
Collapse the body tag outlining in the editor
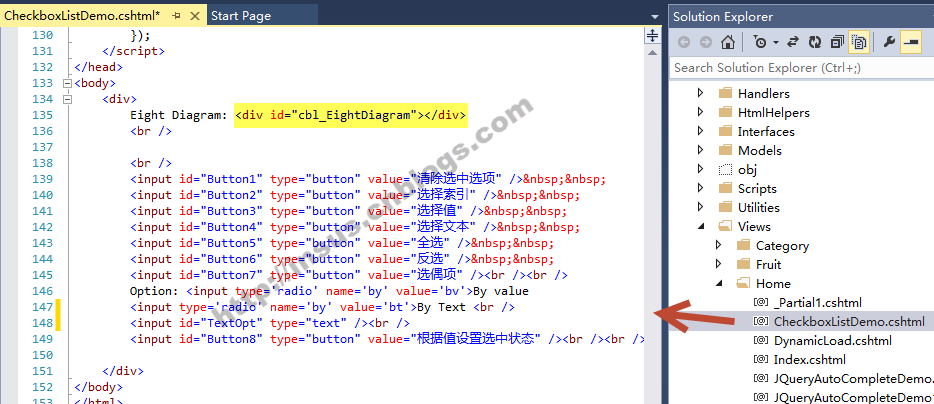coord(67,83)
